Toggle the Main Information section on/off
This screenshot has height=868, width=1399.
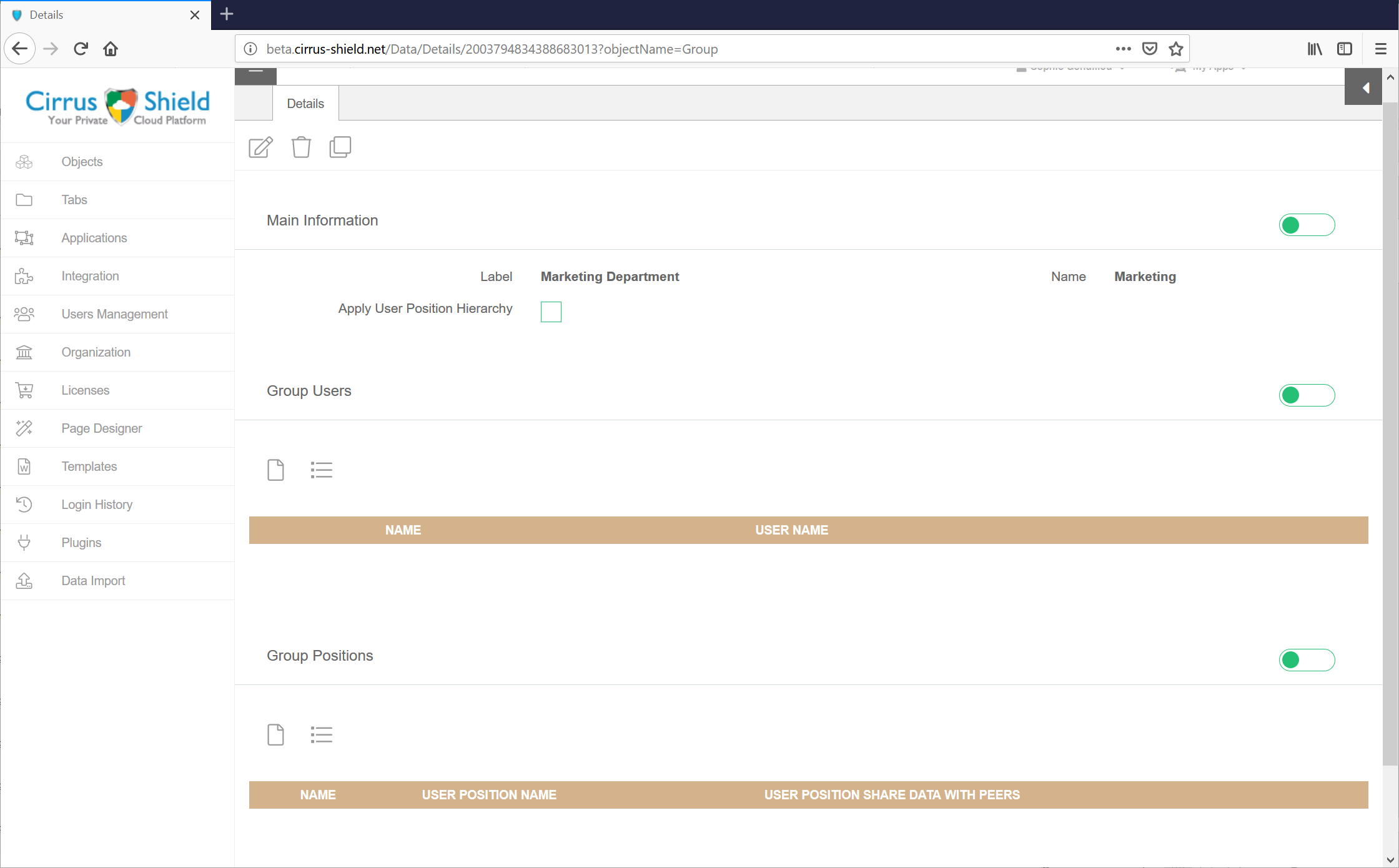click(x=1307, y=224)
